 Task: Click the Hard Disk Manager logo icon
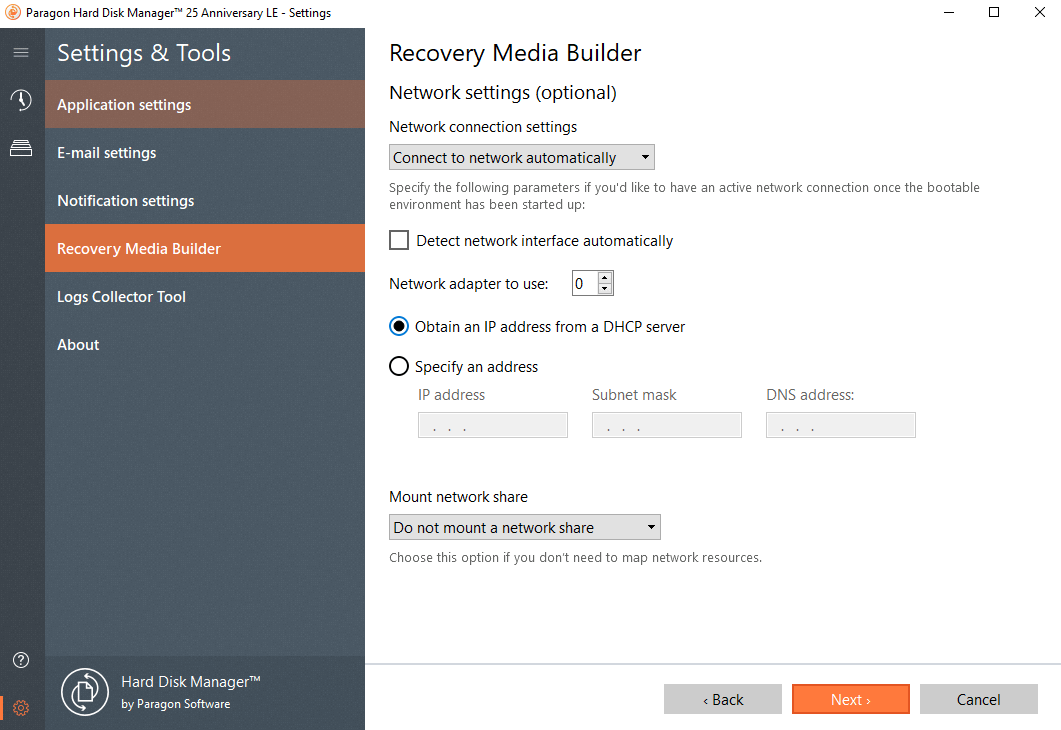coord(84,692)
